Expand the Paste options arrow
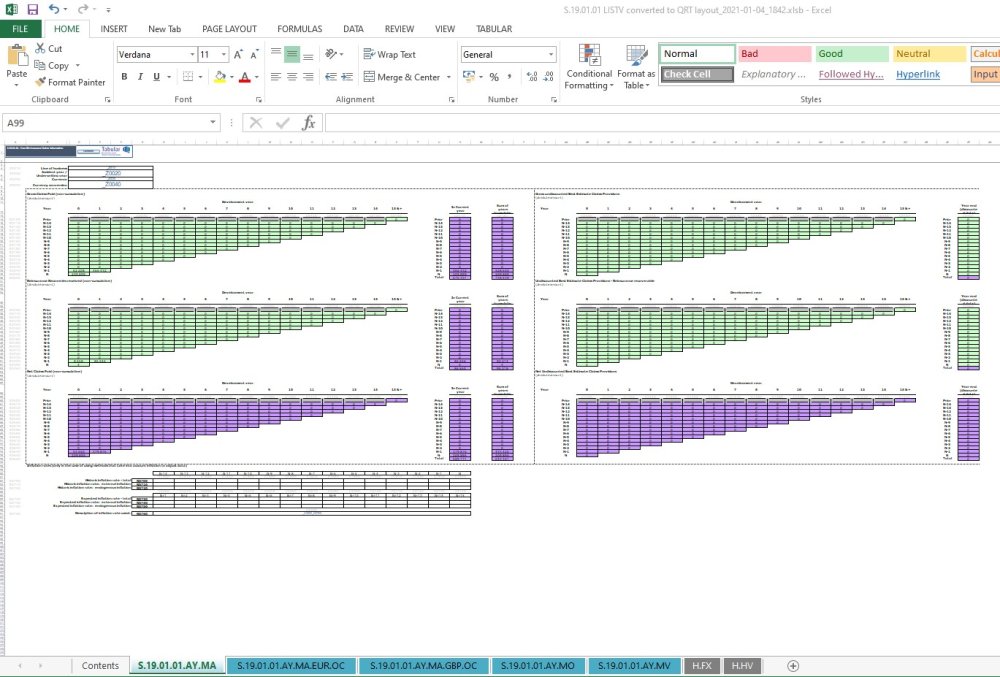The width and height of the screenshot is (1000, 677). (17, 85)
